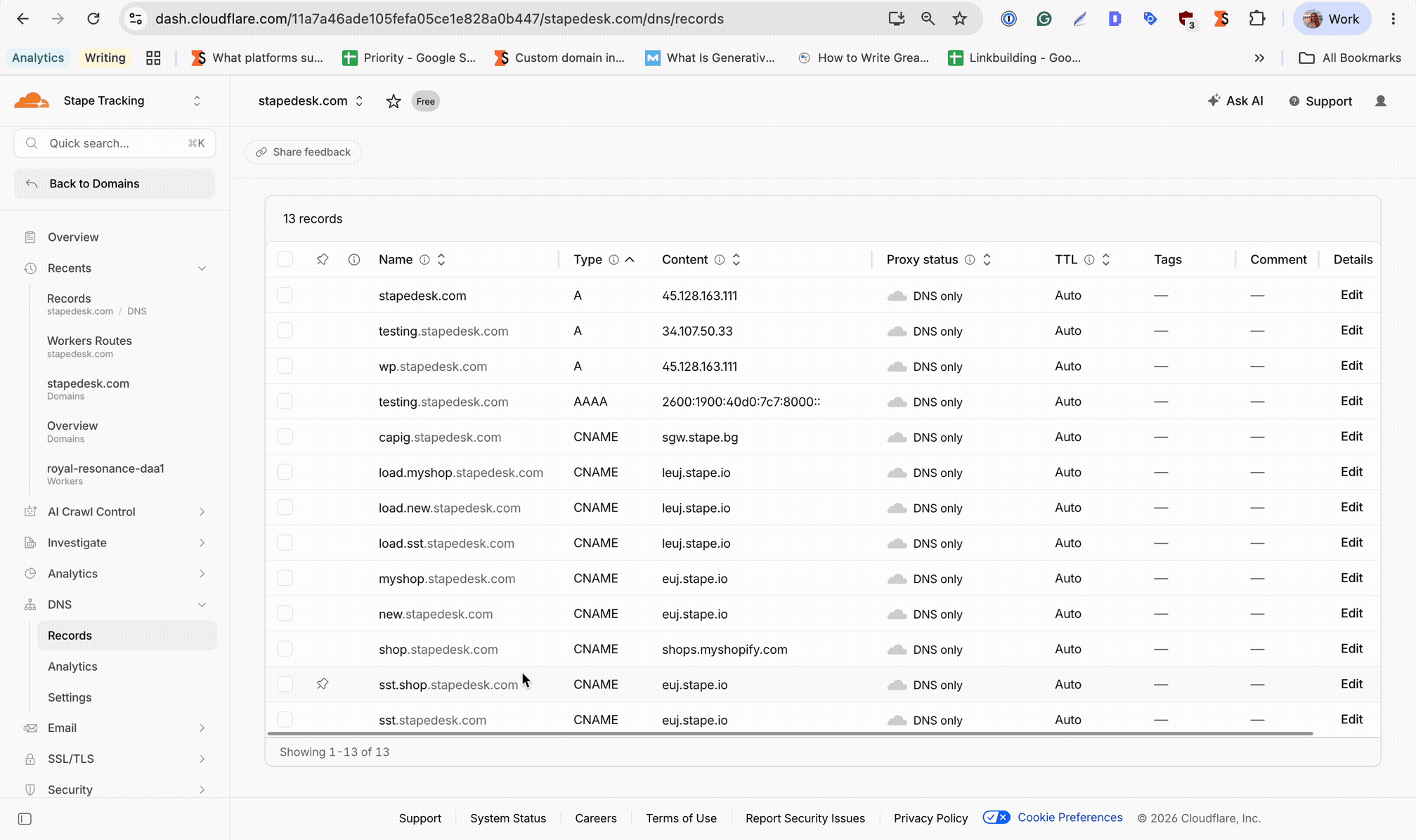Open Support link in header

point(1320,101)
